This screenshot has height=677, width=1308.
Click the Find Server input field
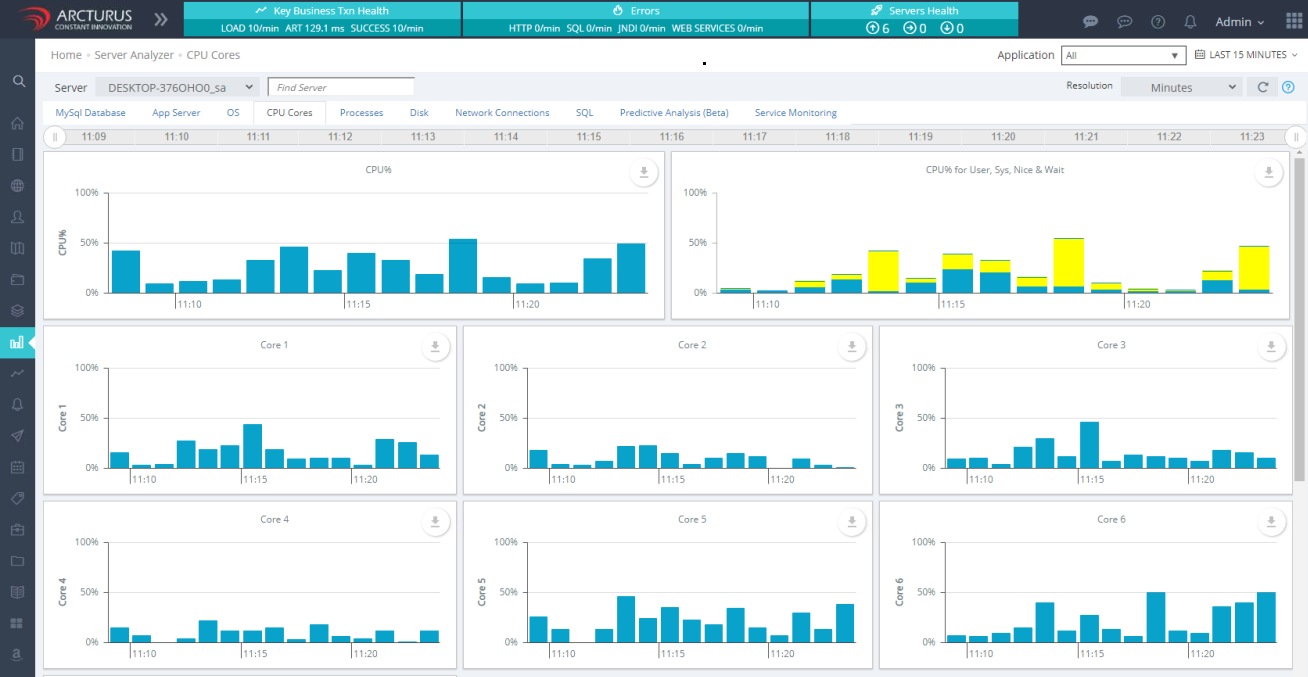[341, 88]
